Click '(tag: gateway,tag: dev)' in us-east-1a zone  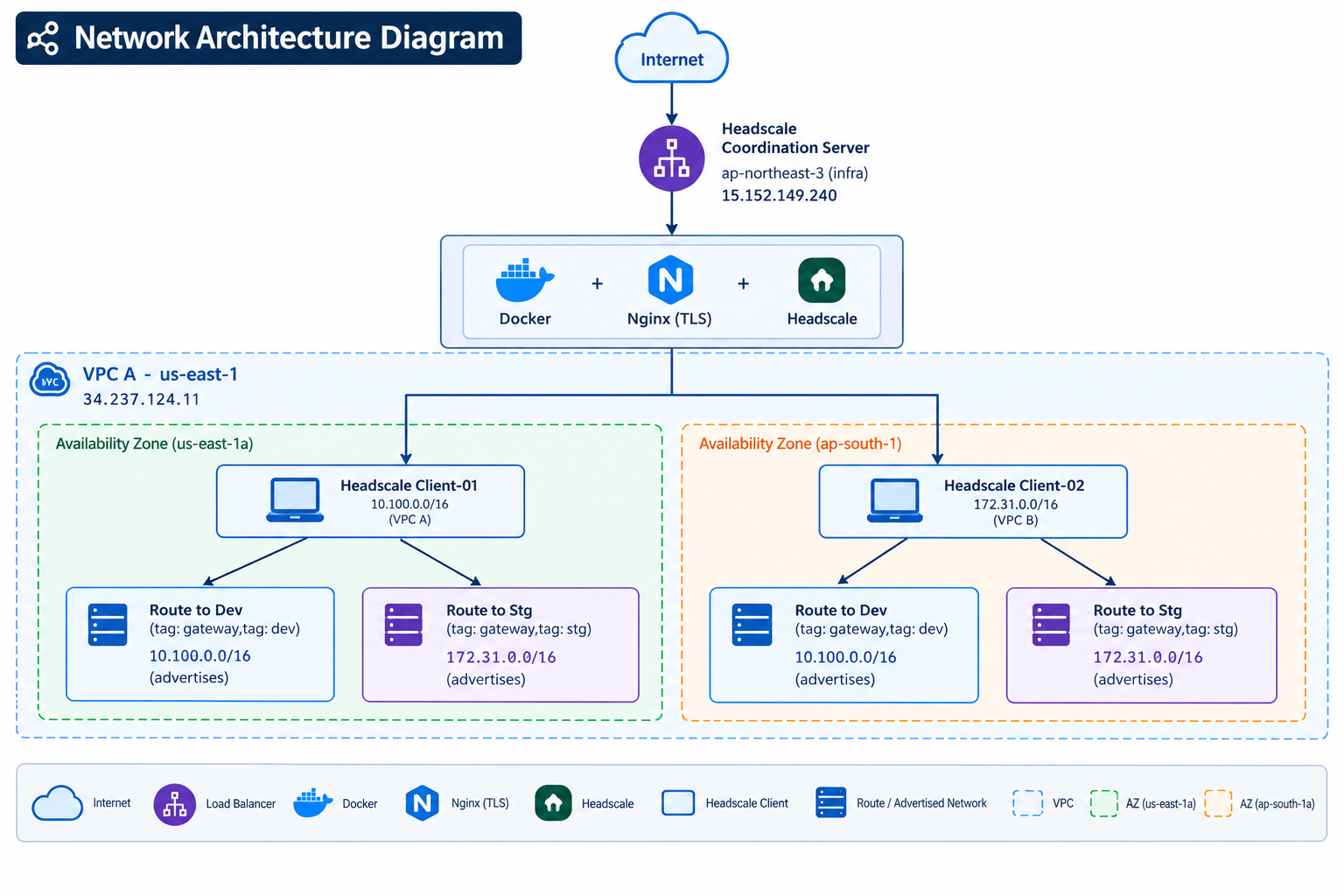[x=225, y=629]
